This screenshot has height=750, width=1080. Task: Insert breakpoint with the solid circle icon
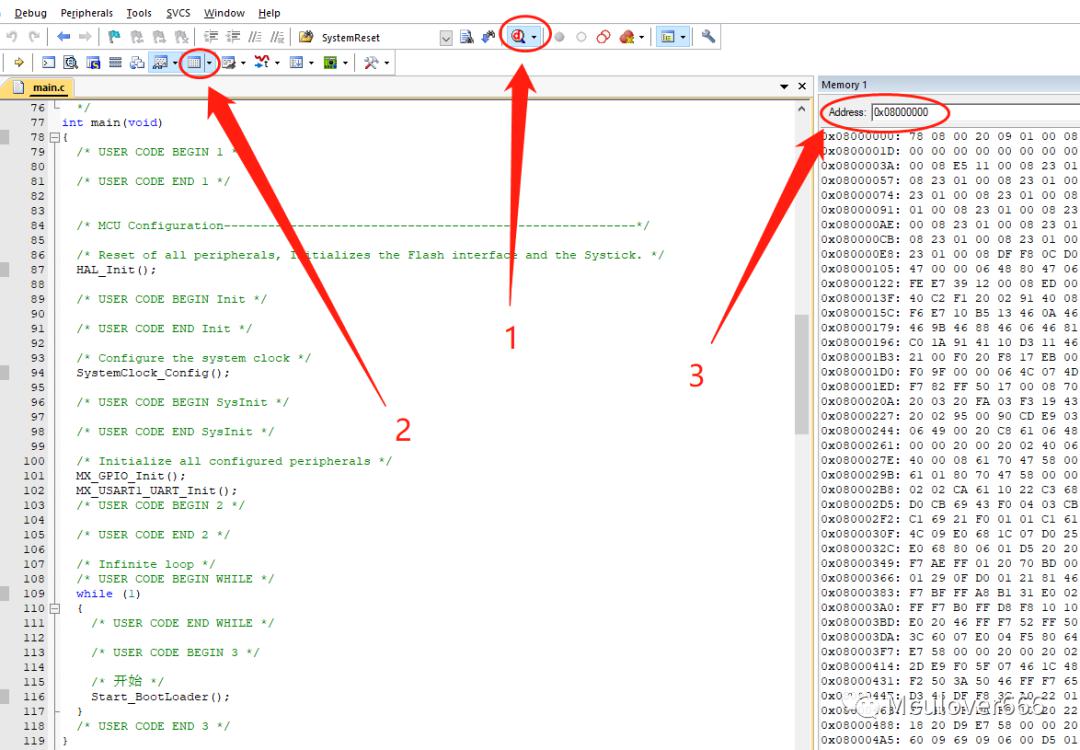559,37
